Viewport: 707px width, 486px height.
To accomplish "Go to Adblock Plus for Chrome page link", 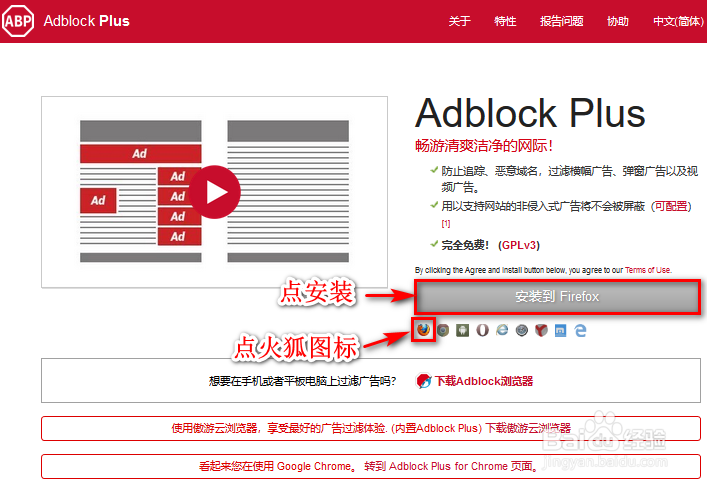I will click(451, 466).
